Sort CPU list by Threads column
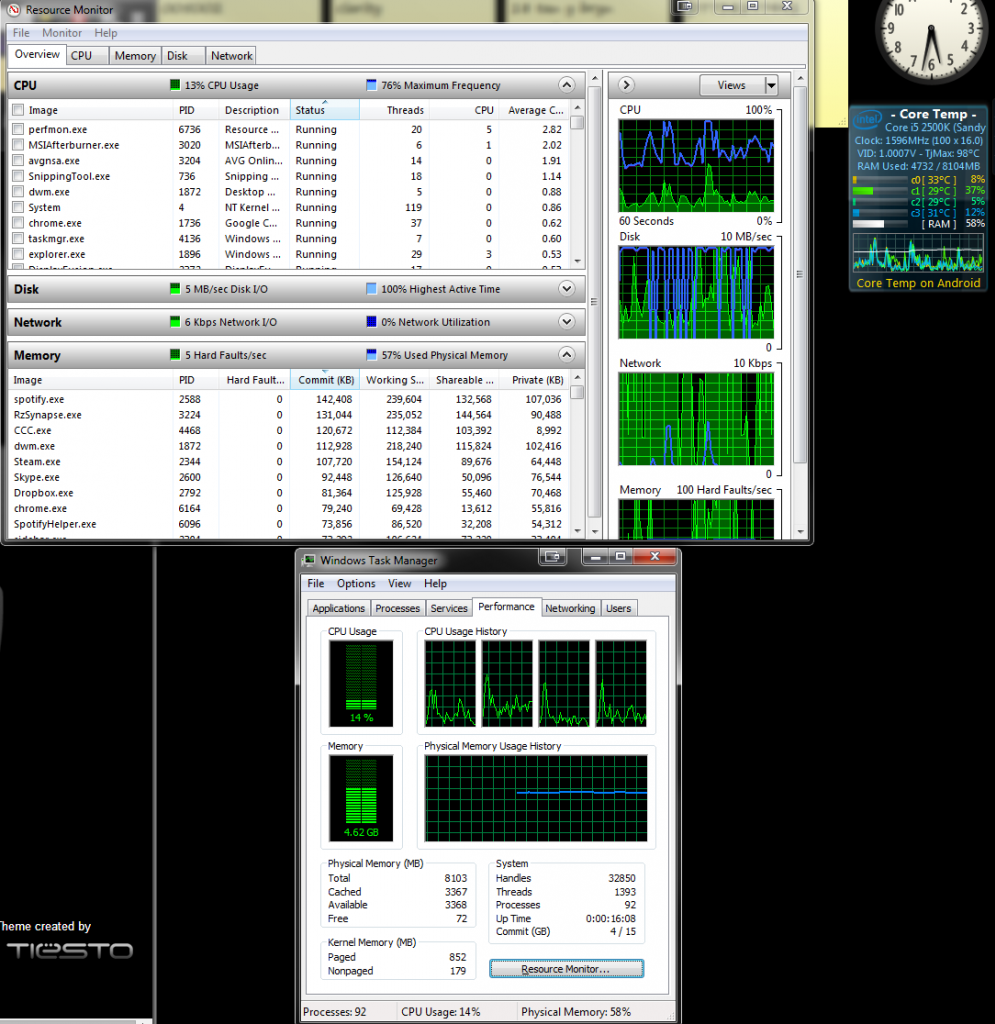The image size is (995, 1024). (394, 110)
